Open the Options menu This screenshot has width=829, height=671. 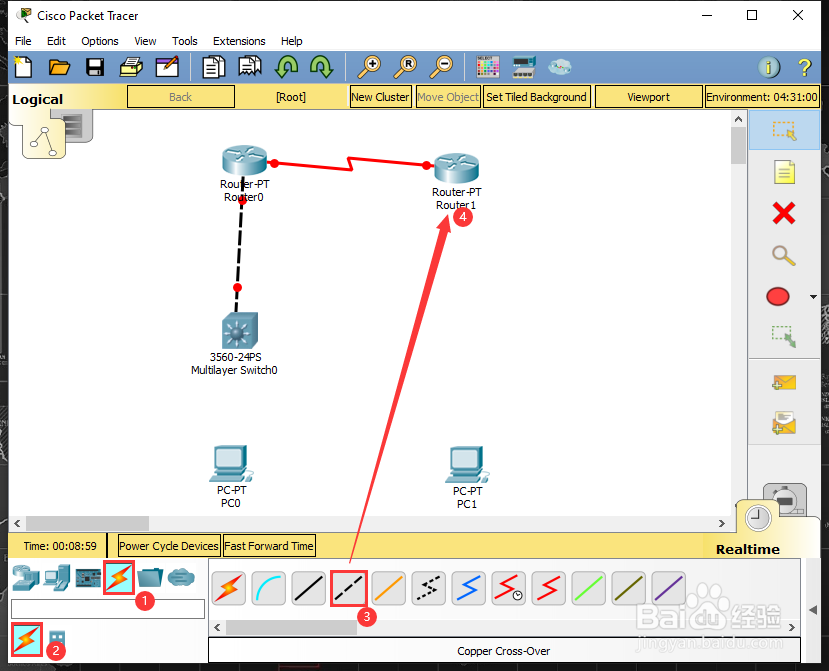tap(99, 41)
